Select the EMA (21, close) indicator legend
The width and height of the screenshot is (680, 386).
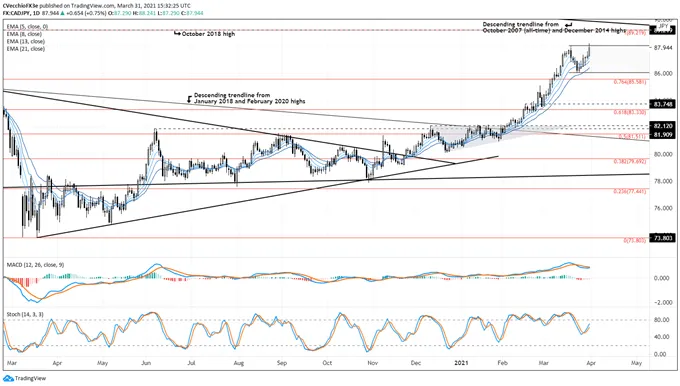click(26, 49)
